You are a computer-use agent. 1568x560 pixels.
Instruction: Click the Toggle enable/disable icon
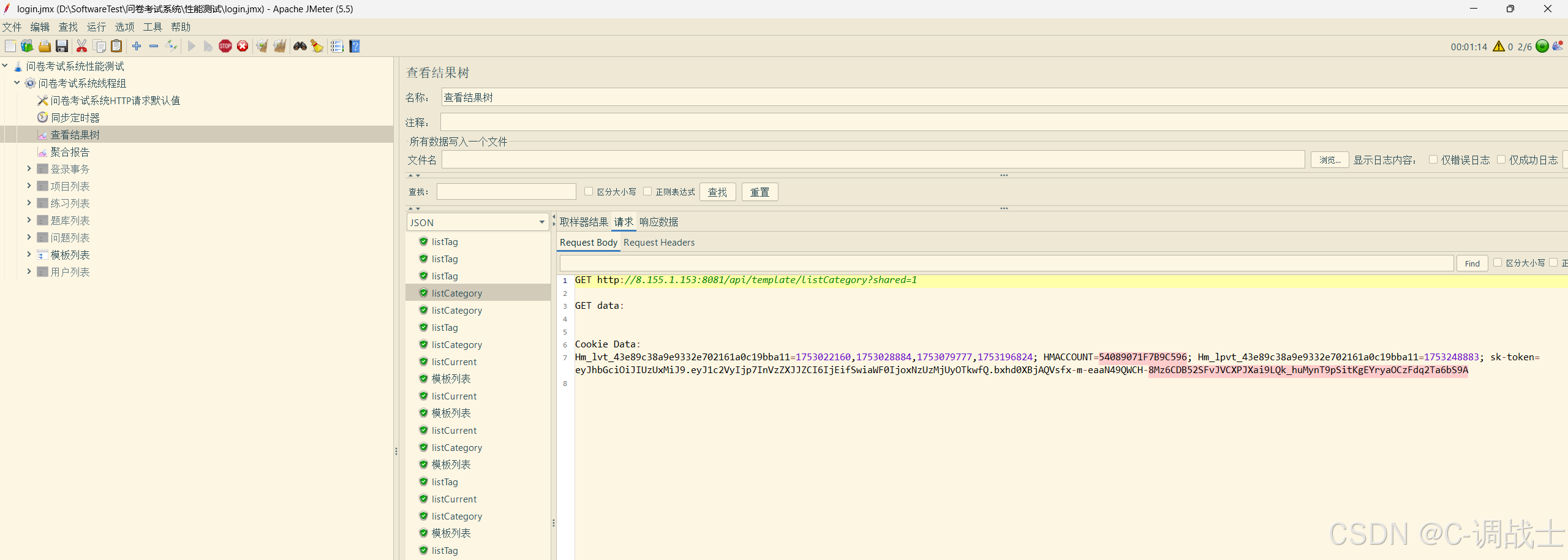coord(171,46)
